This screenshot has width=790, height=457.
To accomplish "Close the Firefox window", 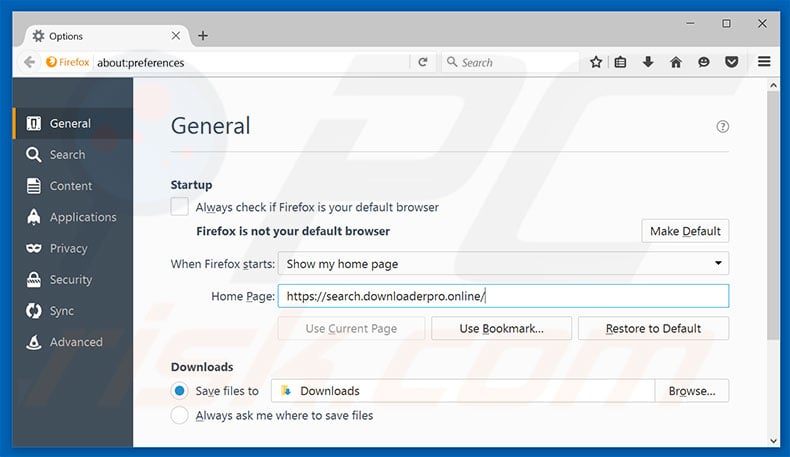I will (x=762, y=23).
